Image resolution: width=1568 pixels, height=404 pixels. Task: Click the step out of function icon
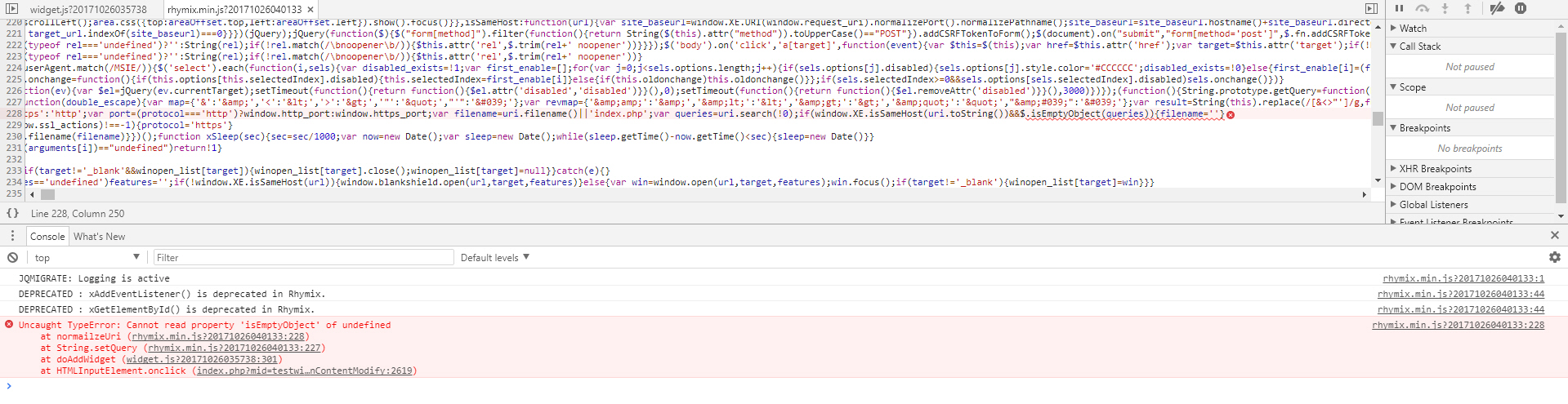point(1467,8)
